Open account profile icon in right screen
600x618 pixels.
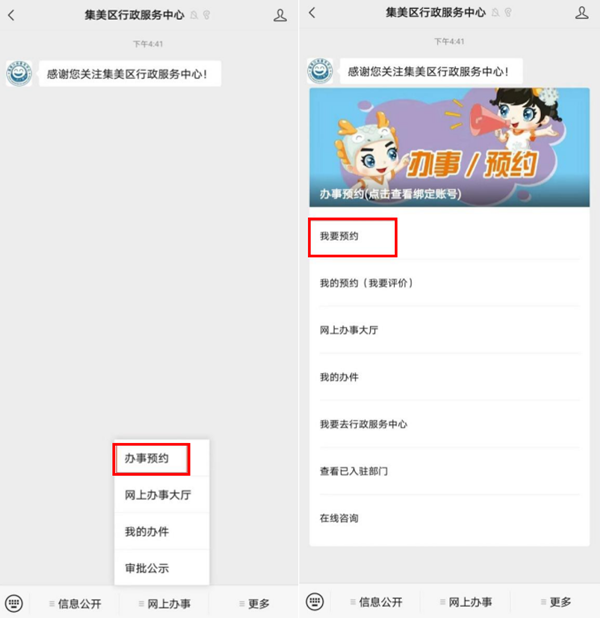[581, 13]
